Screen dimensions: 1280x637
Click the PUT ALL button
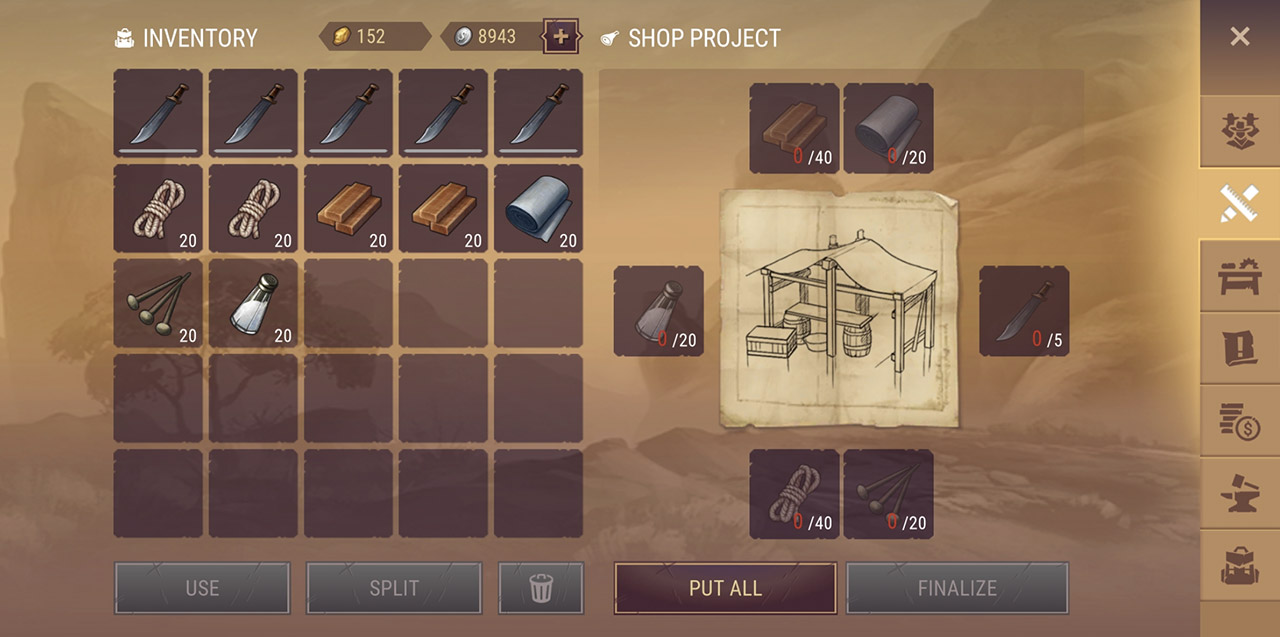(x=725, y=588)
